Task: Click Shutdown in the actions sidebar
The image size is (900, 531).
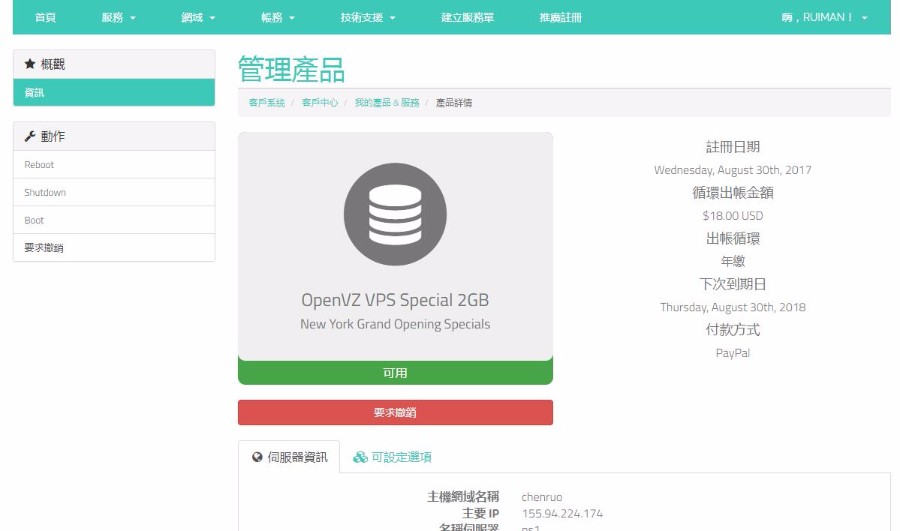Action: click(x=114, y=192)
